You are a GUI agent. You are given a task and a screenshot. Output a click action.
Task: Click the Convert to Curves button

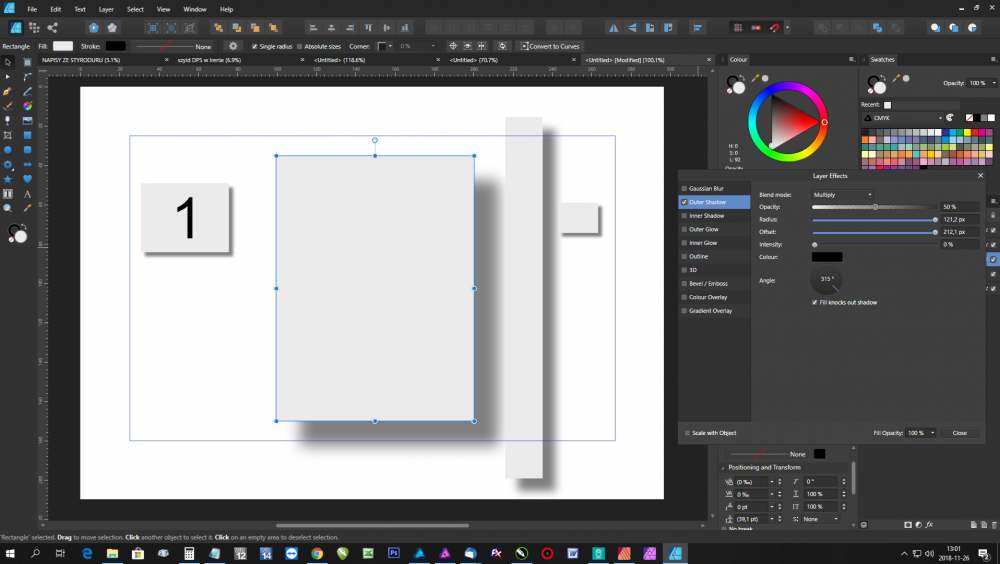[x=548, y=46]
